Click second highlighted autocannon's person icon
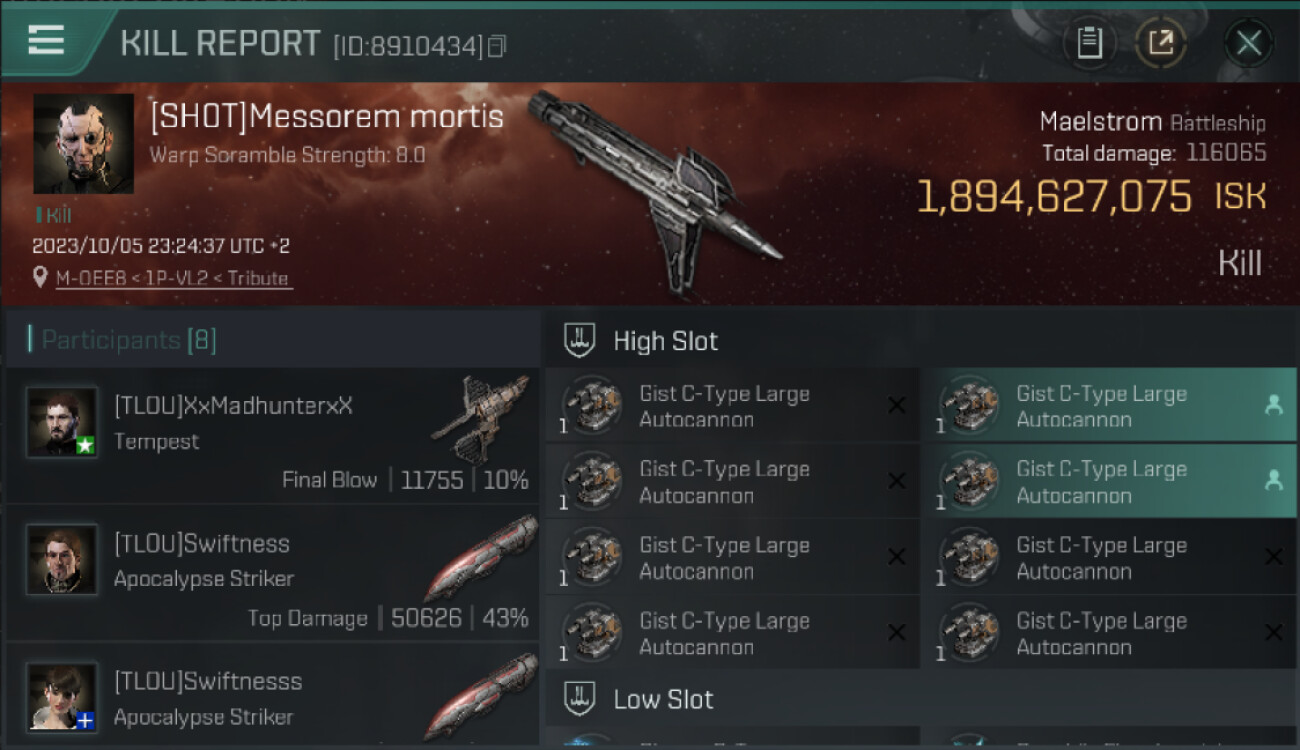The height and width of the screenshot is (750, 1300). tap(1273, 481)
